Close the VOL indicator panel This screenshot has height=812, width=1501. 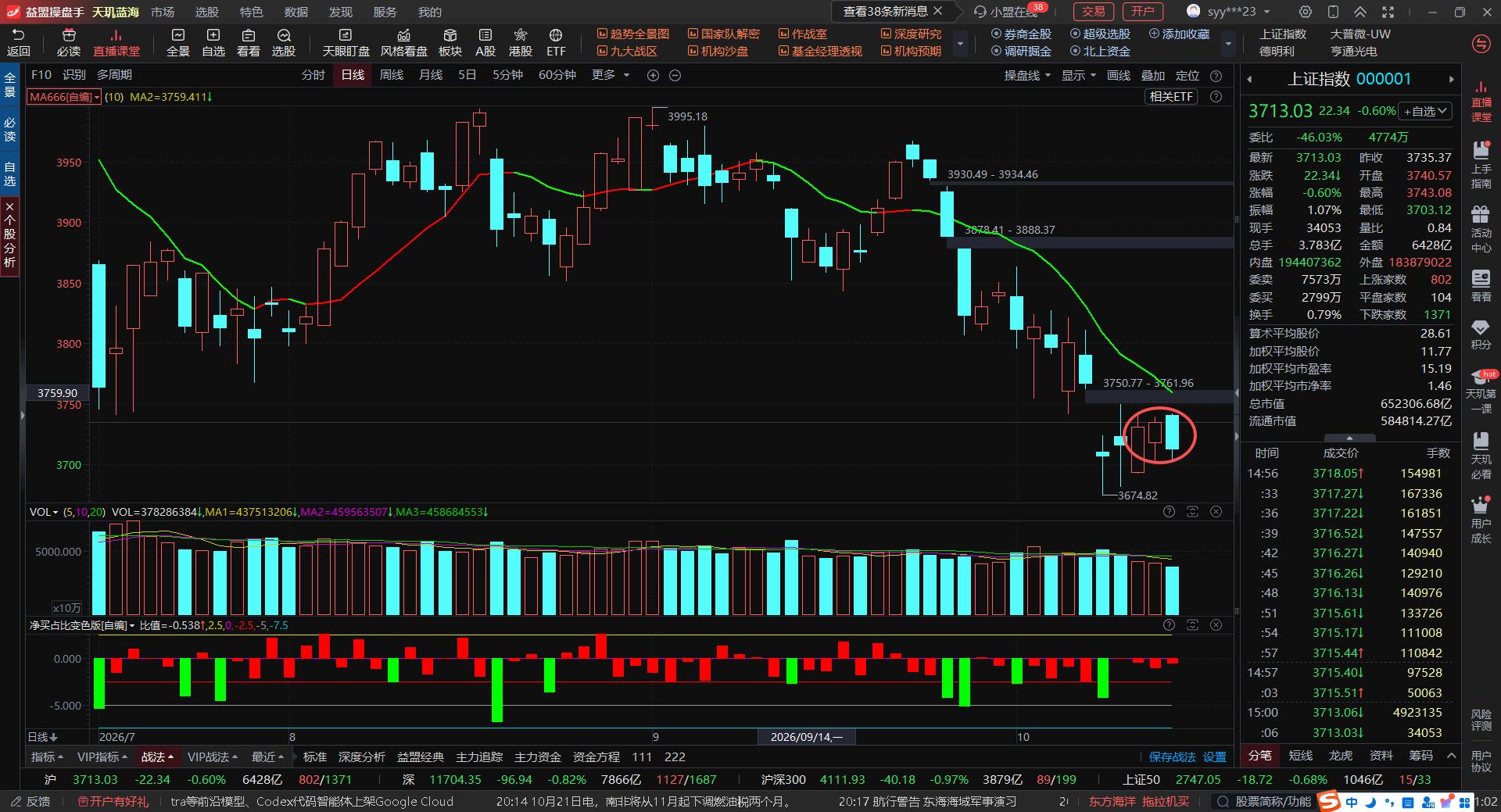coord(1216,512)
